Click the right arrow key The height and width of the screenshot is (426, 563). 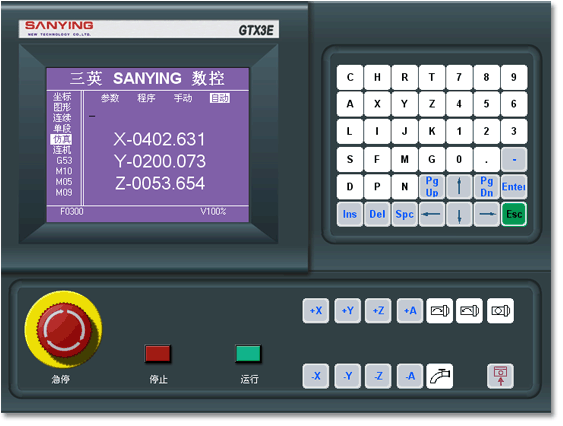coord(487,214)
